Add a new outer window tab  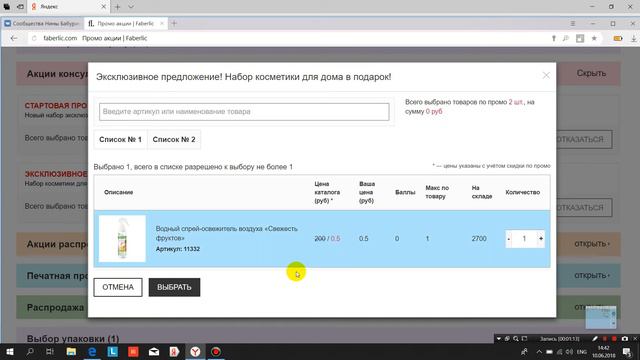pos(118,7)
